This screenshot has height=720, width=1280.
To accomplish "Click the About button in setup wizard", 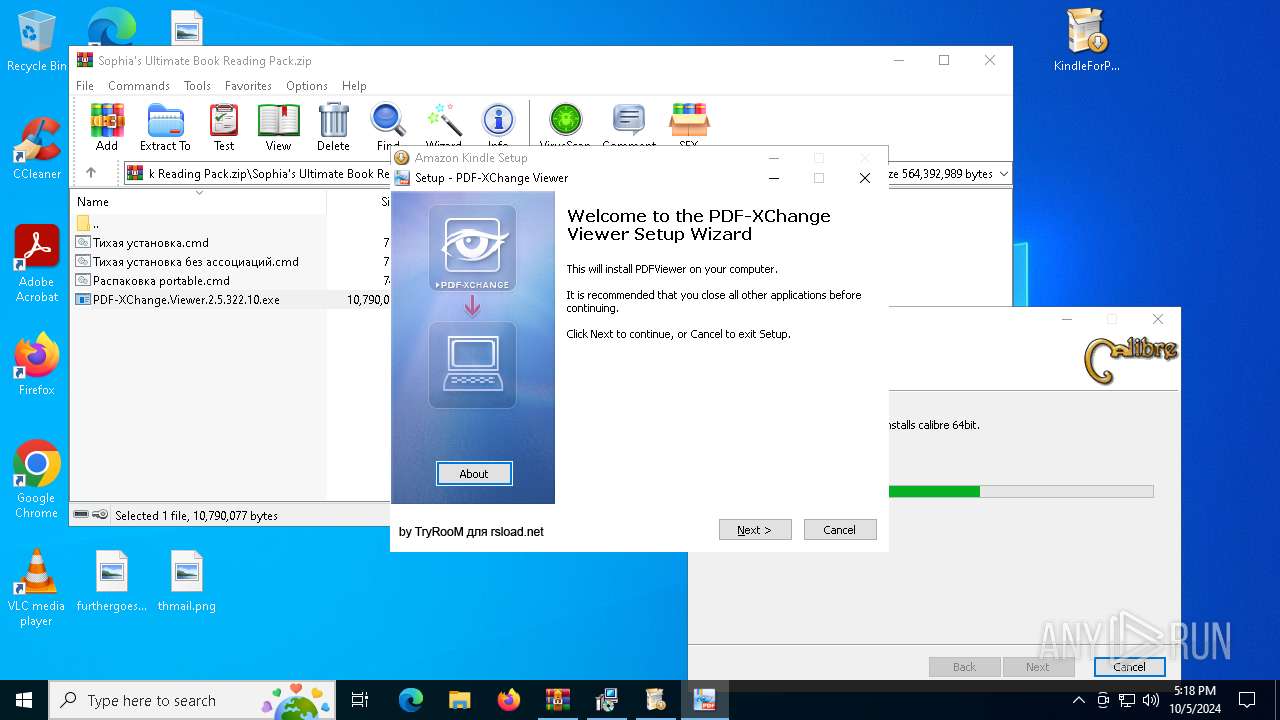I will tap(474, 474).
